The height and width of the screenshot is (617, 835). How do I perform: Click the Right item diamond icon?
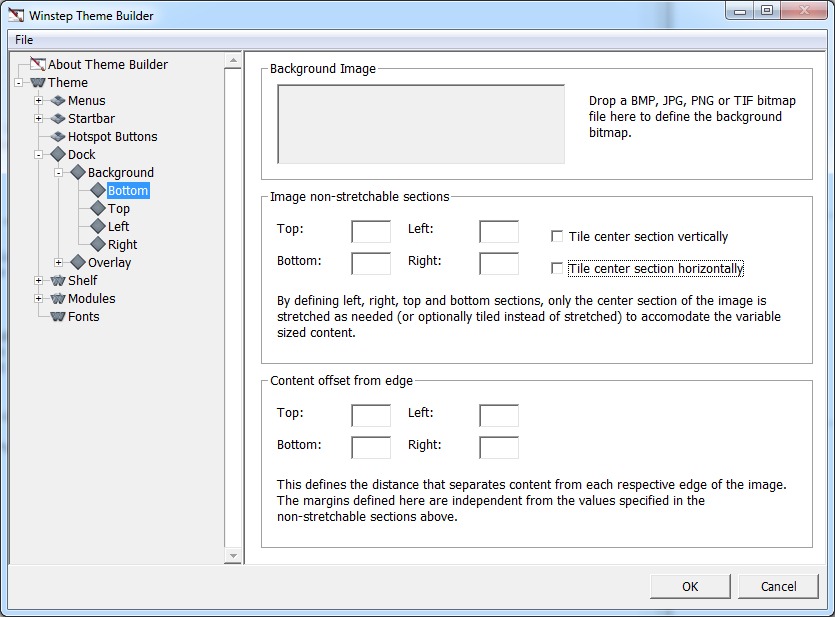click(x=98, y=244)
